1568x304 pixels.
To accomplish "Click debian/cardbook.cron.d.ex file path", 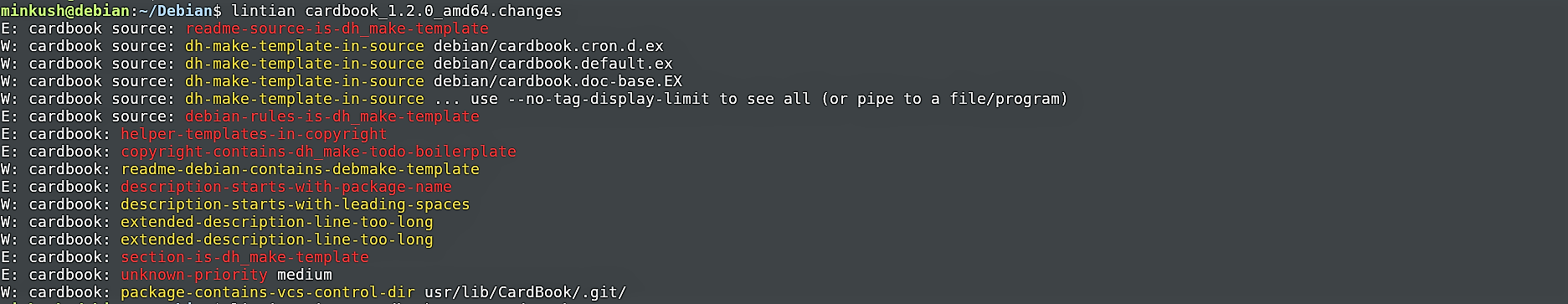I will pyautogui.click(x=548, y=46).
